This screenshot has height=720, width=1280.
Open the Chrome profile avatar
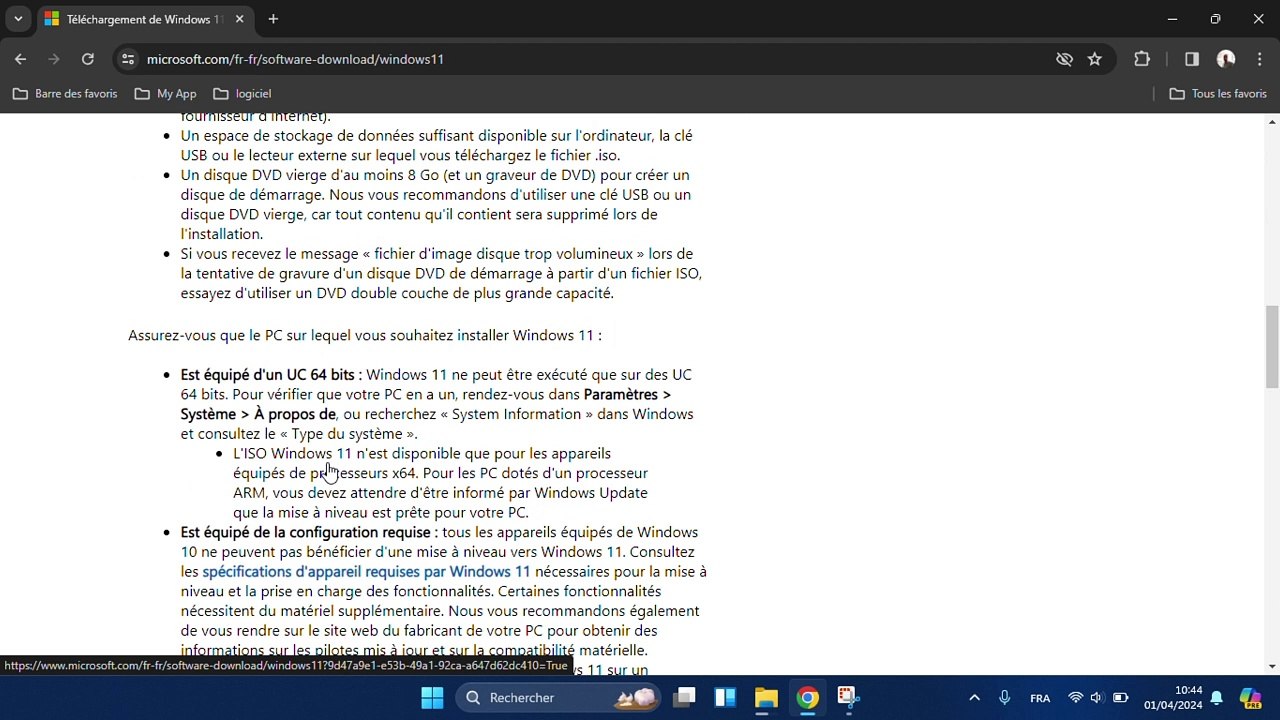1226,59
